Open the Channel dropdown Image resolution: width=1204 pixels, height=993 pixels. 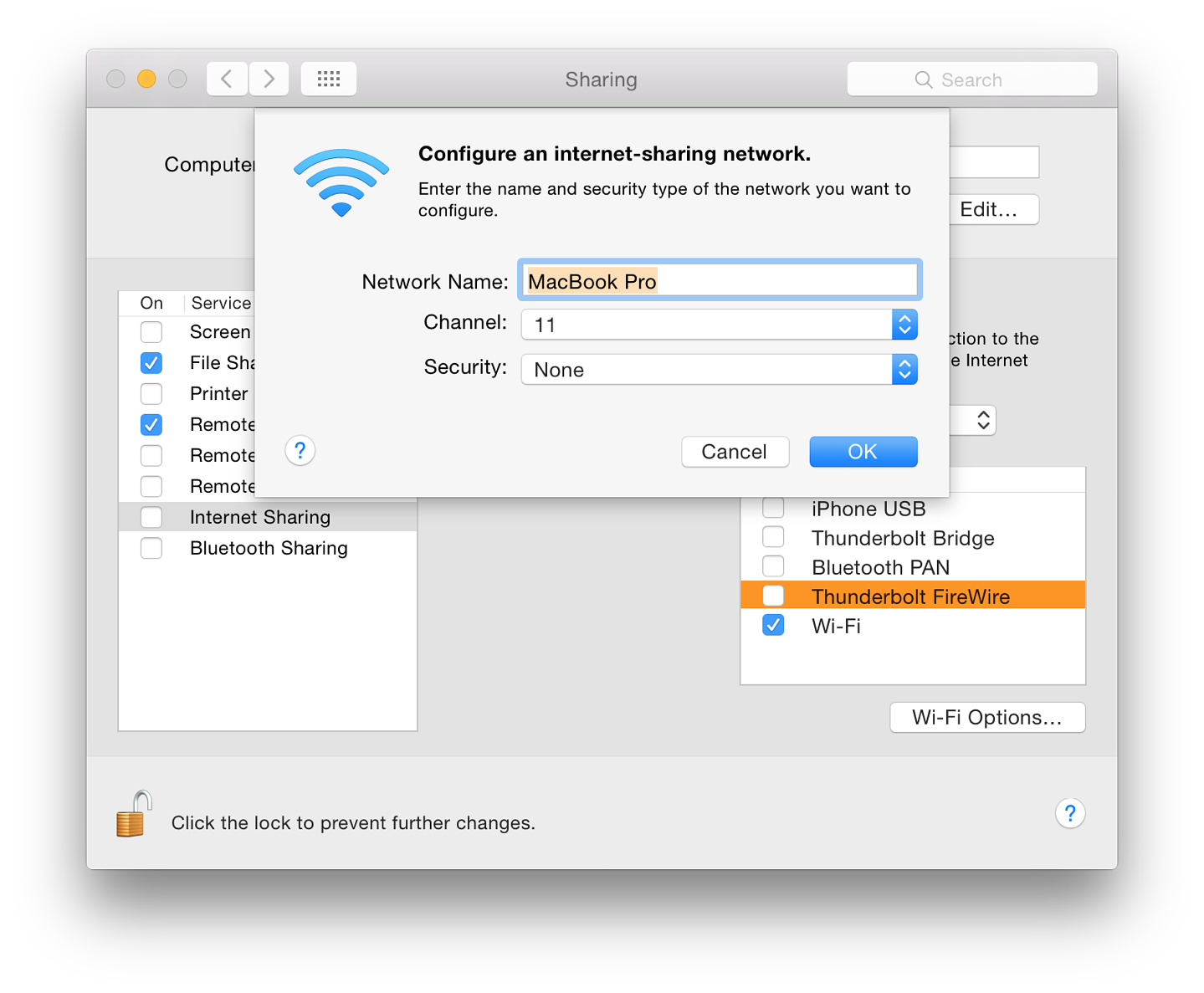pyautogui.click(x=720, y=325)
